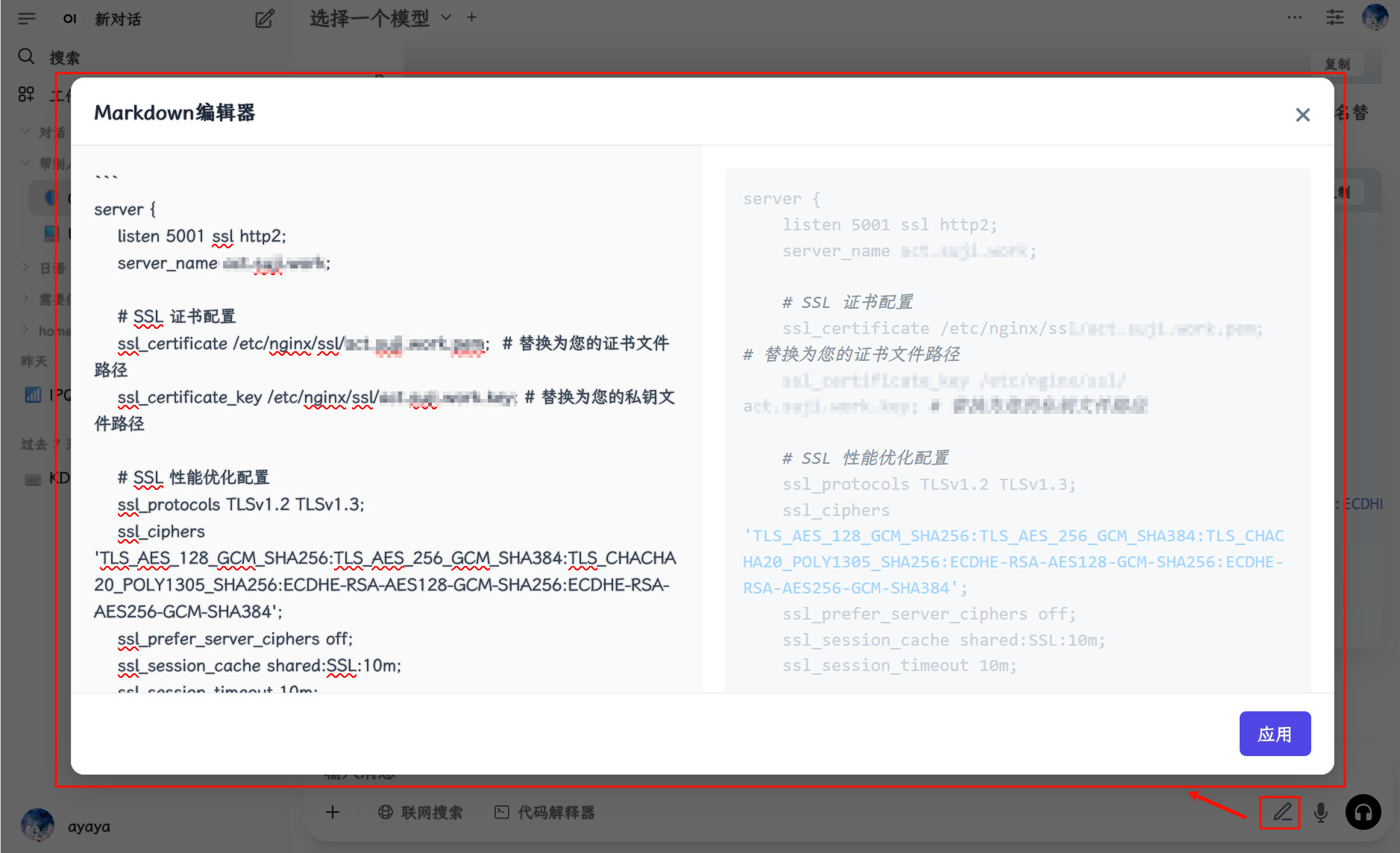This screenshot has height=853, width=1400.
Task: Start voice call with headphone icon
Action: pos(1363,812)
